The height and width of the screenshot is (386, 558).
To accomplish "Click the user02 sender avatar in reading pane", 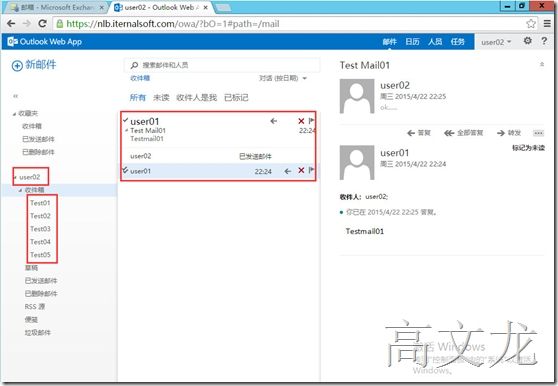I will [357, 96].
